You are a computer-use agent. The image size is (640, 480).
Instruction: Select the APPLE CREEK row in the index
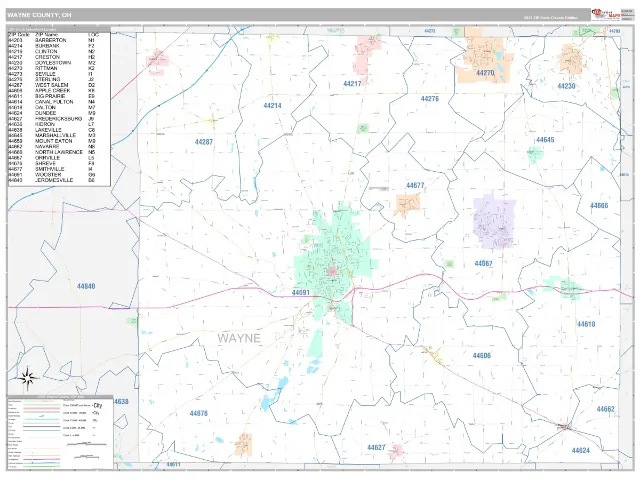(x=52, y=91)
